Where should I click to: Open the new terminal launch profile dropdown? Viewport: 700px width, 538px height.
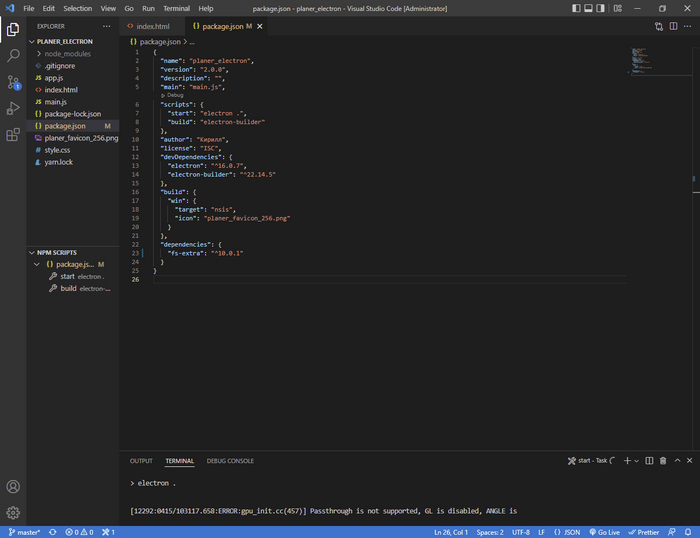(637, 461)
